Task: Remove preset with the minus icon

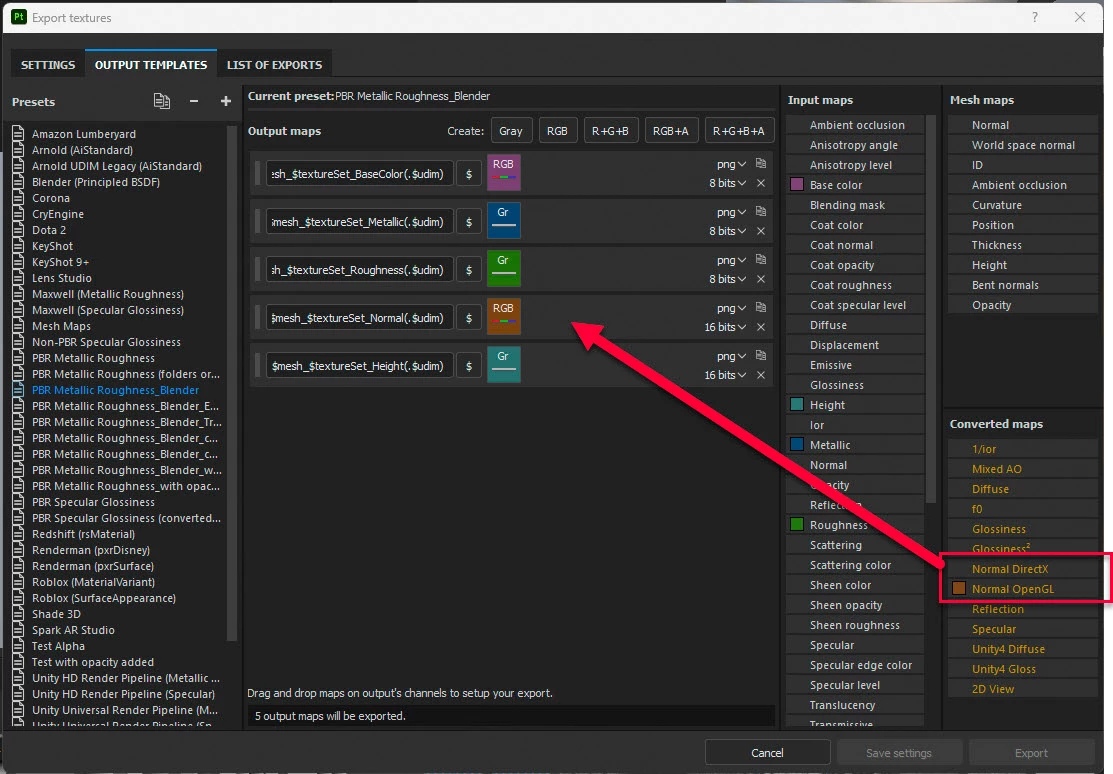Action: (x=194, y=102)
